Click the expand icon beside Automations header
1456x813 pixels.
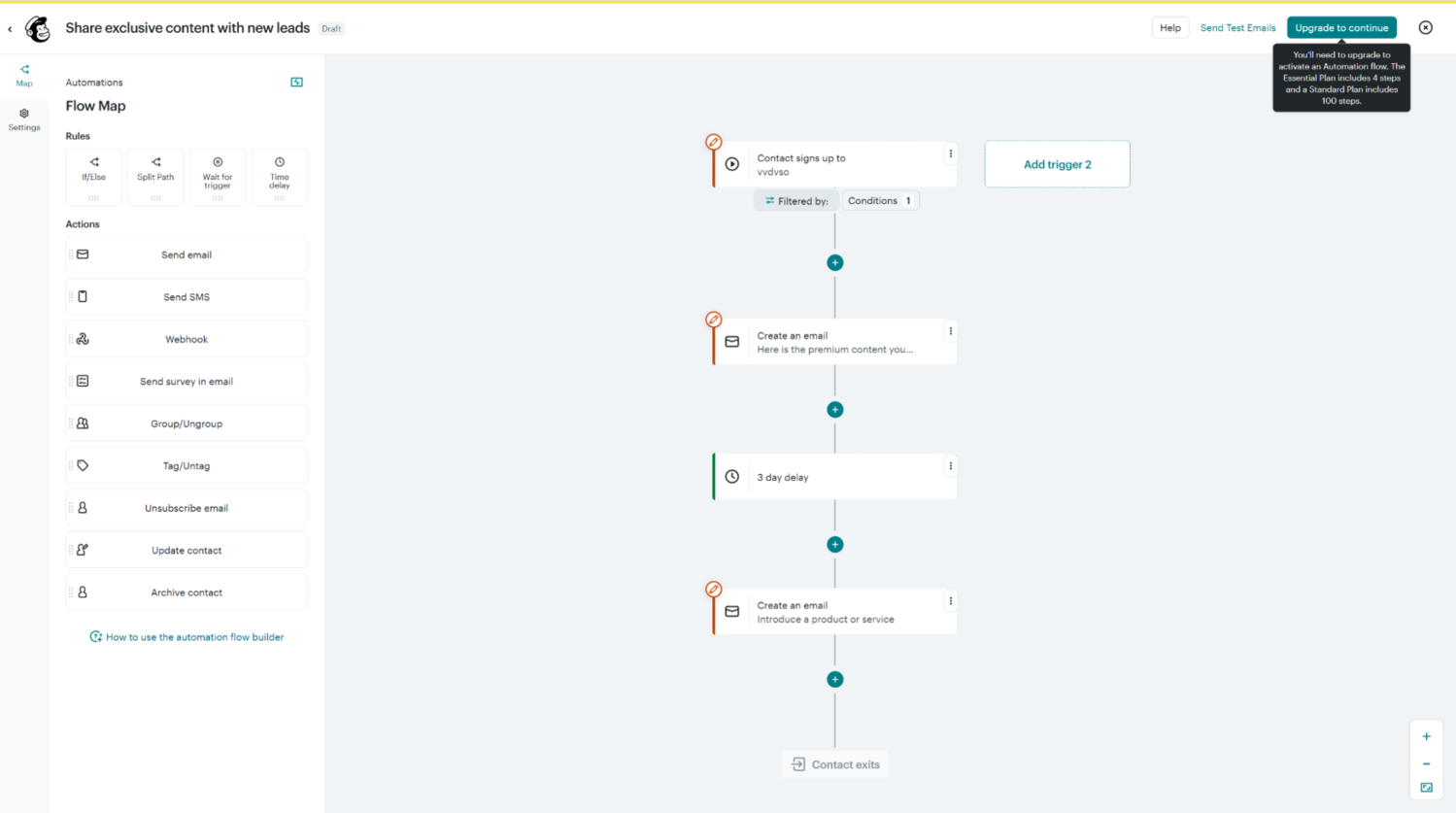point(296,82)
